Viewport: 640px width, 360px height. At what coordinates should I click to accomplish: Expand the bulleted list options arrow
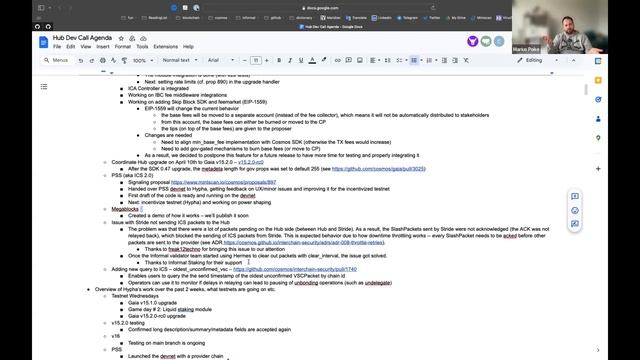coord(421,60)
